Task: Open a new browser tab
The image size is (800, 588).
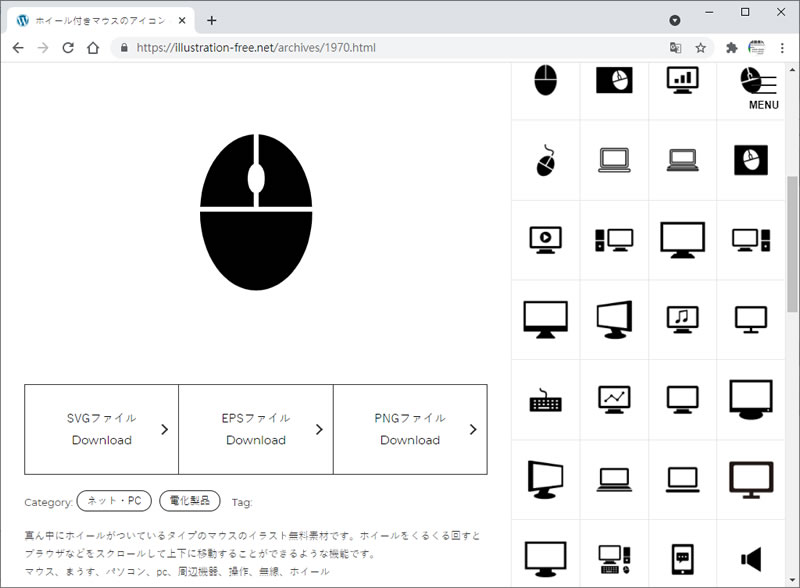Action: pyautogui.click(x=212, y=20)
